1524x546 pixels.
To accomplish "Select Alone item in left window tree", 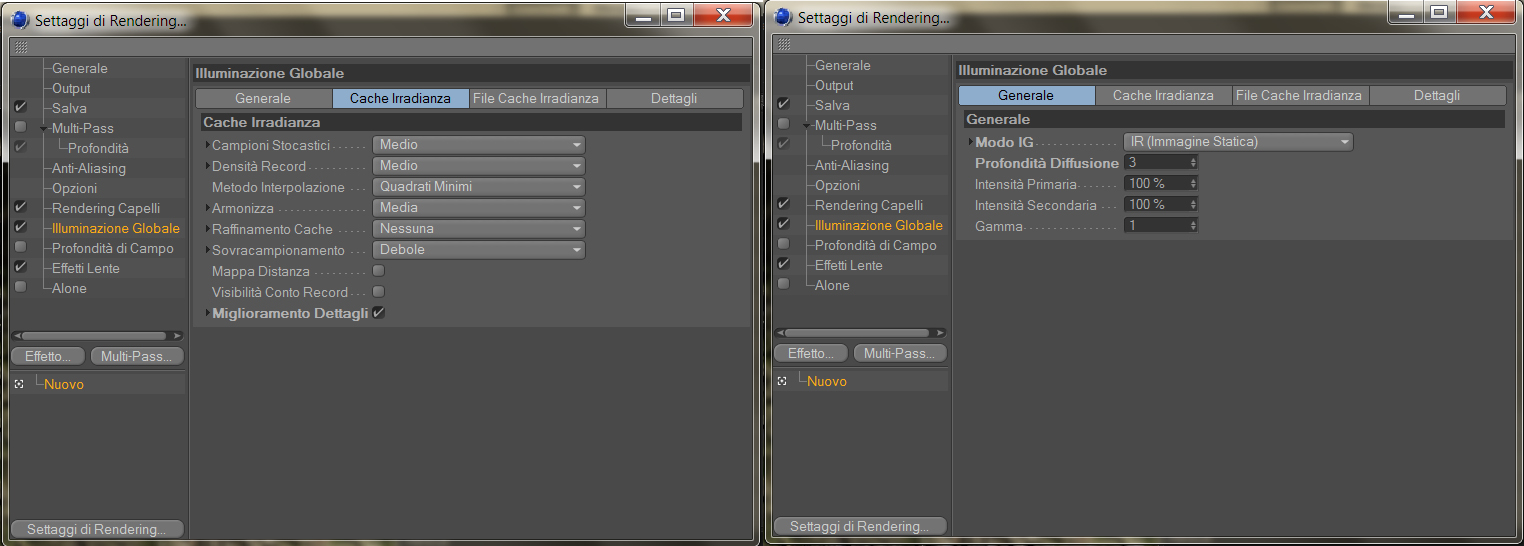I will click(x=69, y=288).
